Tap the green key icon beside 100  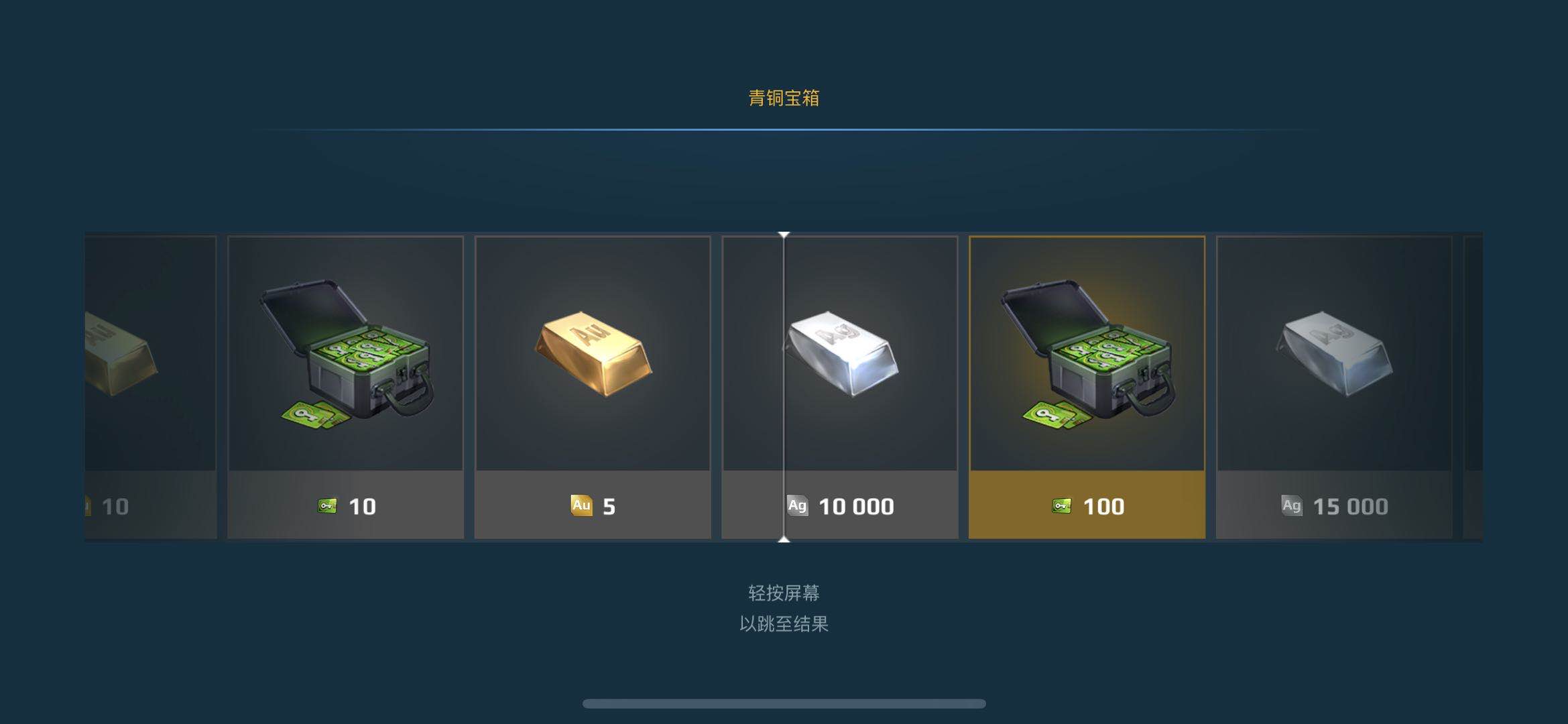click(1061, 506)
